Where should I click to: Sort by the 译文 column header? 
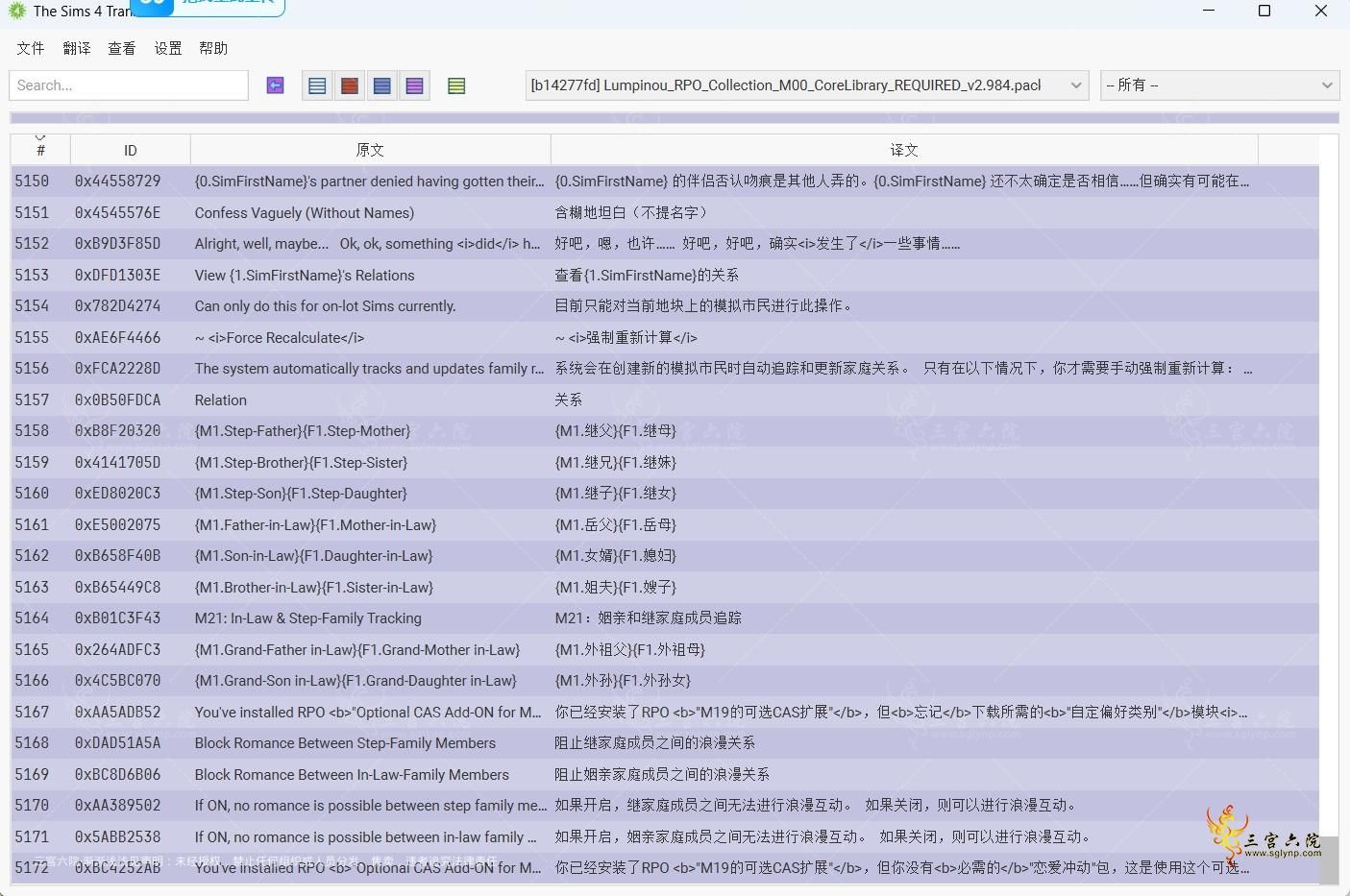[904, 150]
